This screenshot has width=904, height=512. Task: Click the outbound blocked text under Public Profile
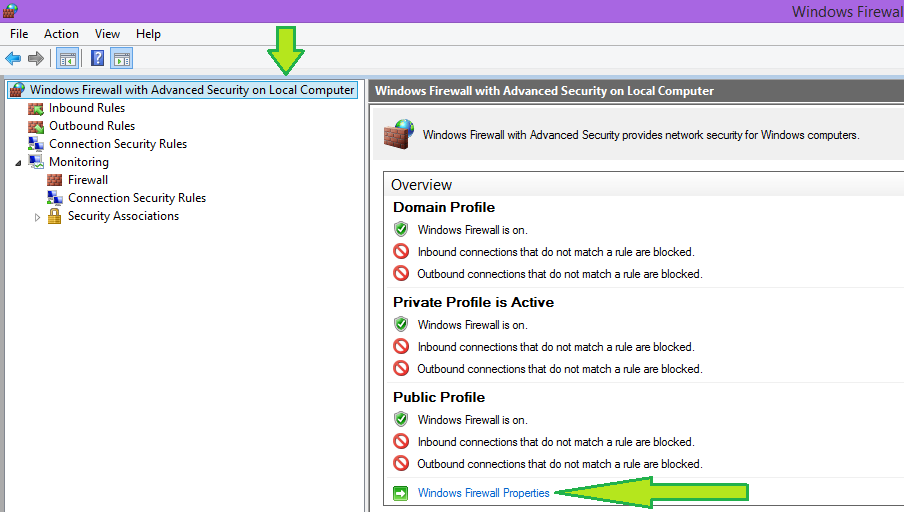[x=560, y=464]
